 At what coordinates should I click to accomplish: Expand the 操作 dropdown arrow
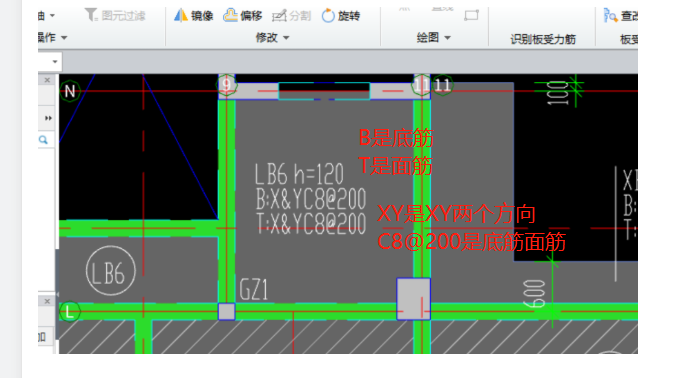click(64, 38)
